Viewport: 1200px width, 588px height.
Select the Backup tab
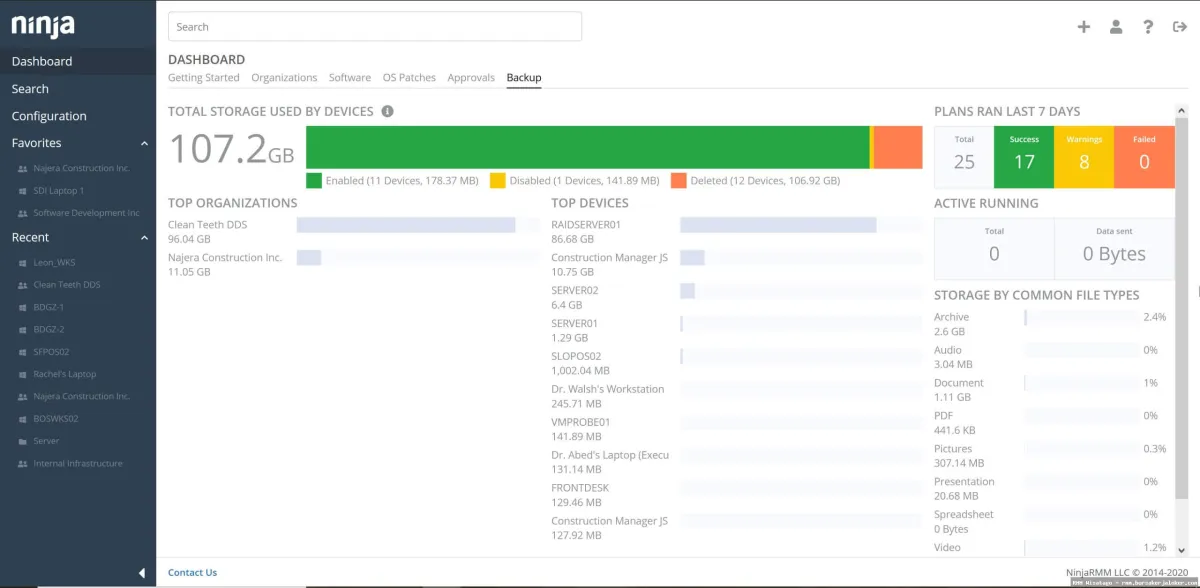tap(524, 77)
